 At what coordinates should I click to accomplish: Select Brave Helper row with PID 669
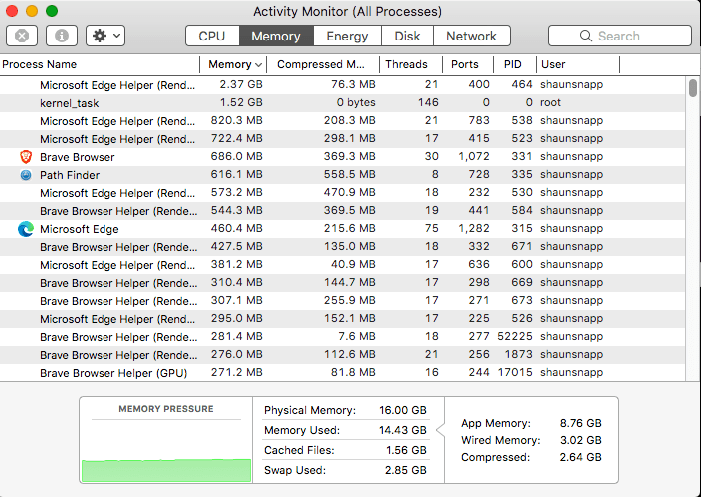pyautogui.click(x=342, y=282)
